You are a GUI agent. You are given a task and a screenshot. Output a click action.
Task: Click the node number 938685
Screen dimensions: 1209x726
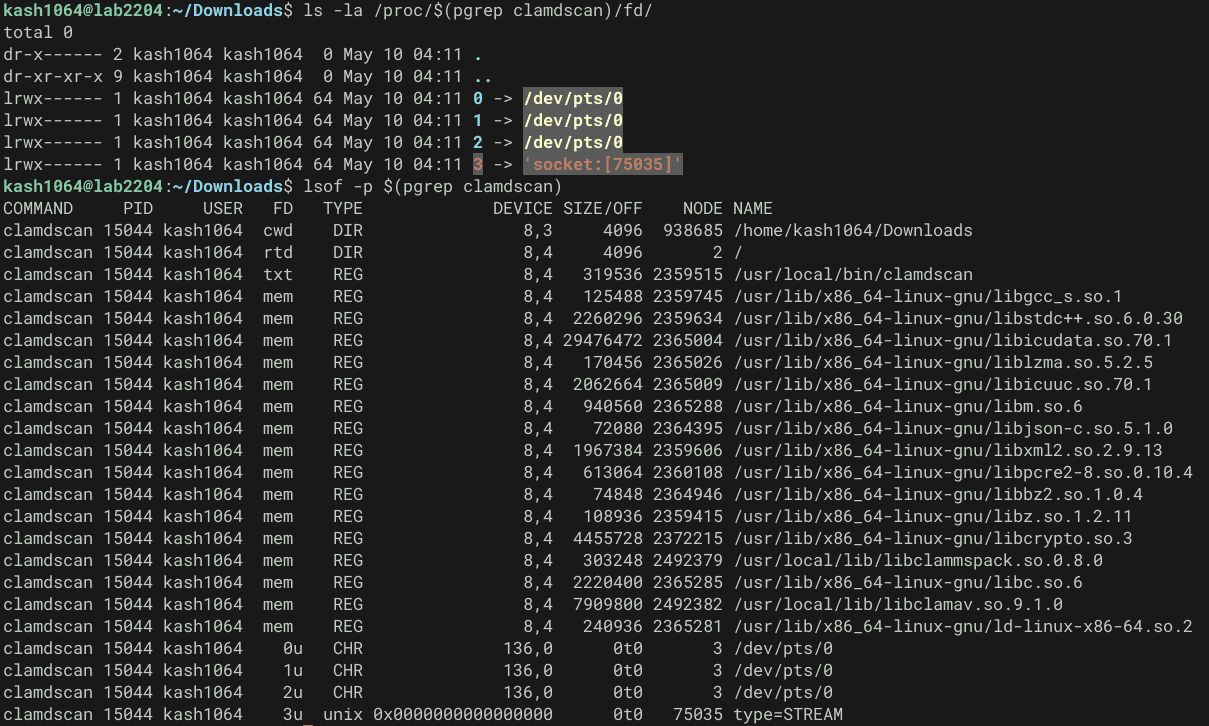(693, 230)
